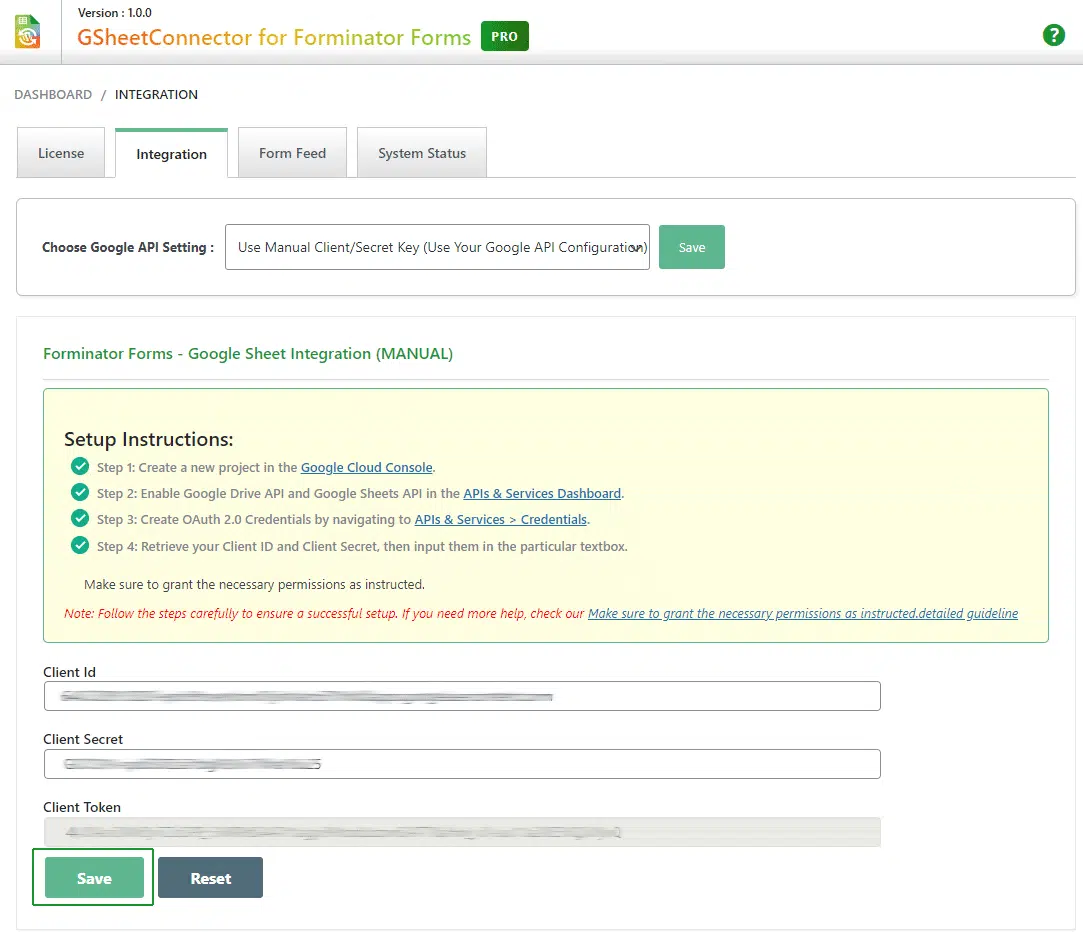Click the Step 2 green checkmark icon
The height and width of the screenshot is (948, 1083).
[80, 492]
